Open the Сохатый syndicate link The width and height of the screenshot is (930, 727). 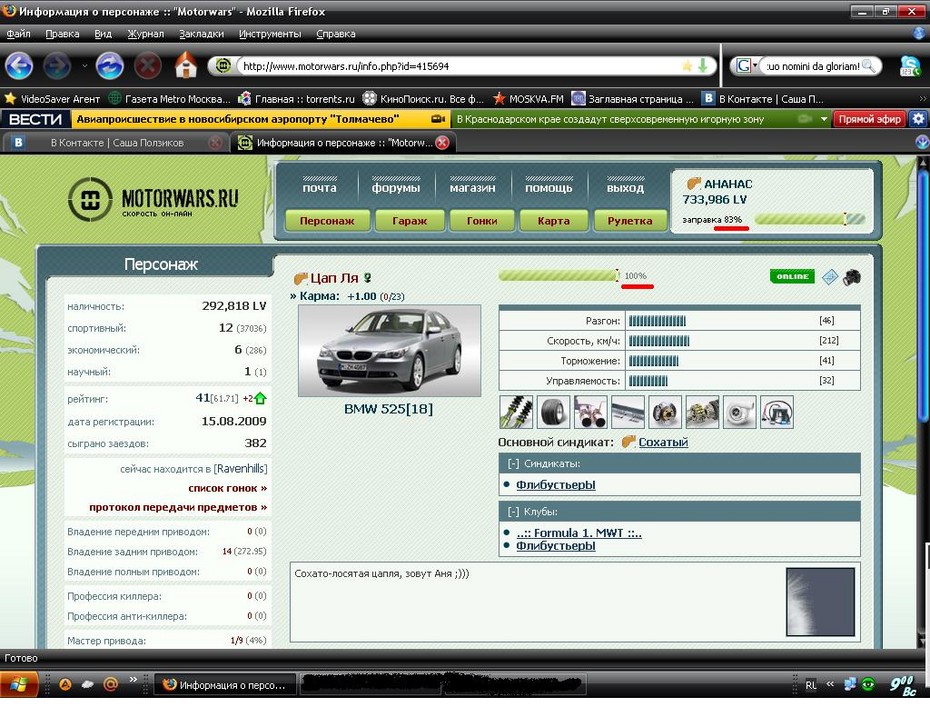pos(663,442)
